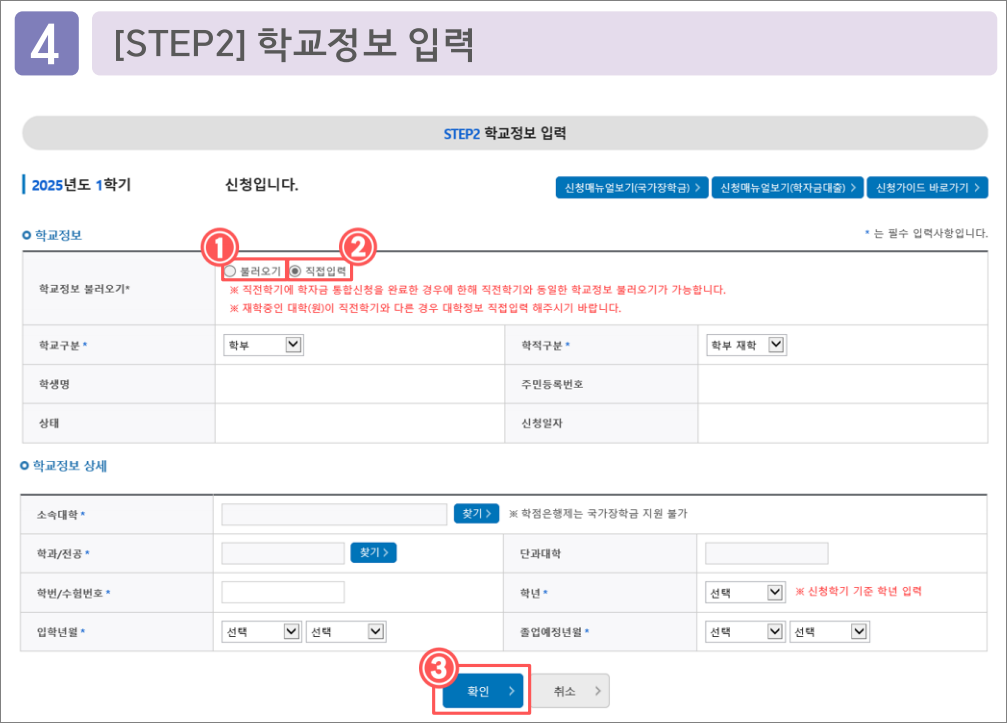1007x723 pixels.
Task: Click inside the 학번/수험번호 input field
Action: (x=283, y=592)
